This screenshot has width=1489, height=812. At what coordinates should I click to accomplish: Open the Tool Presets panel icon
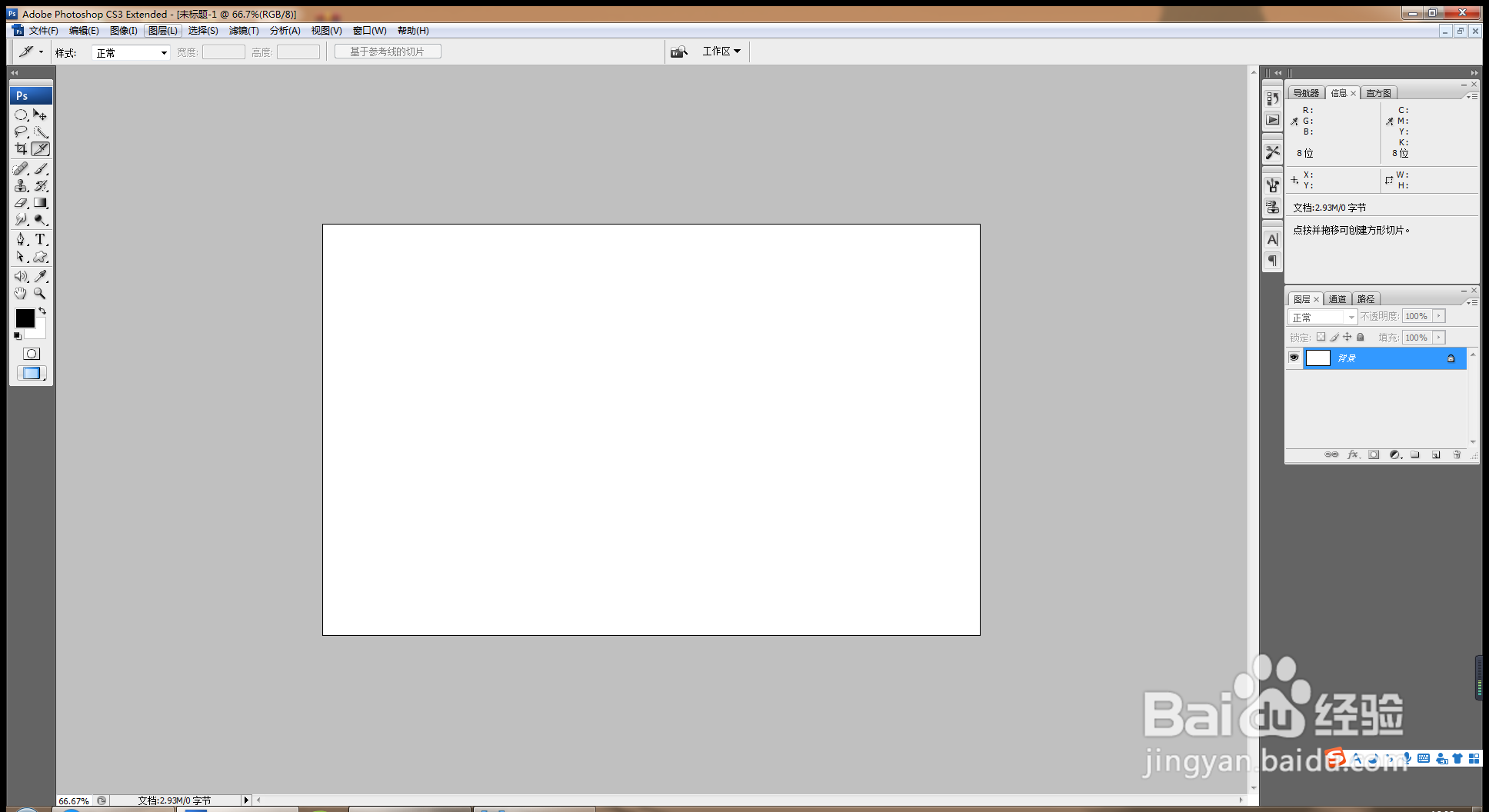1273,152
